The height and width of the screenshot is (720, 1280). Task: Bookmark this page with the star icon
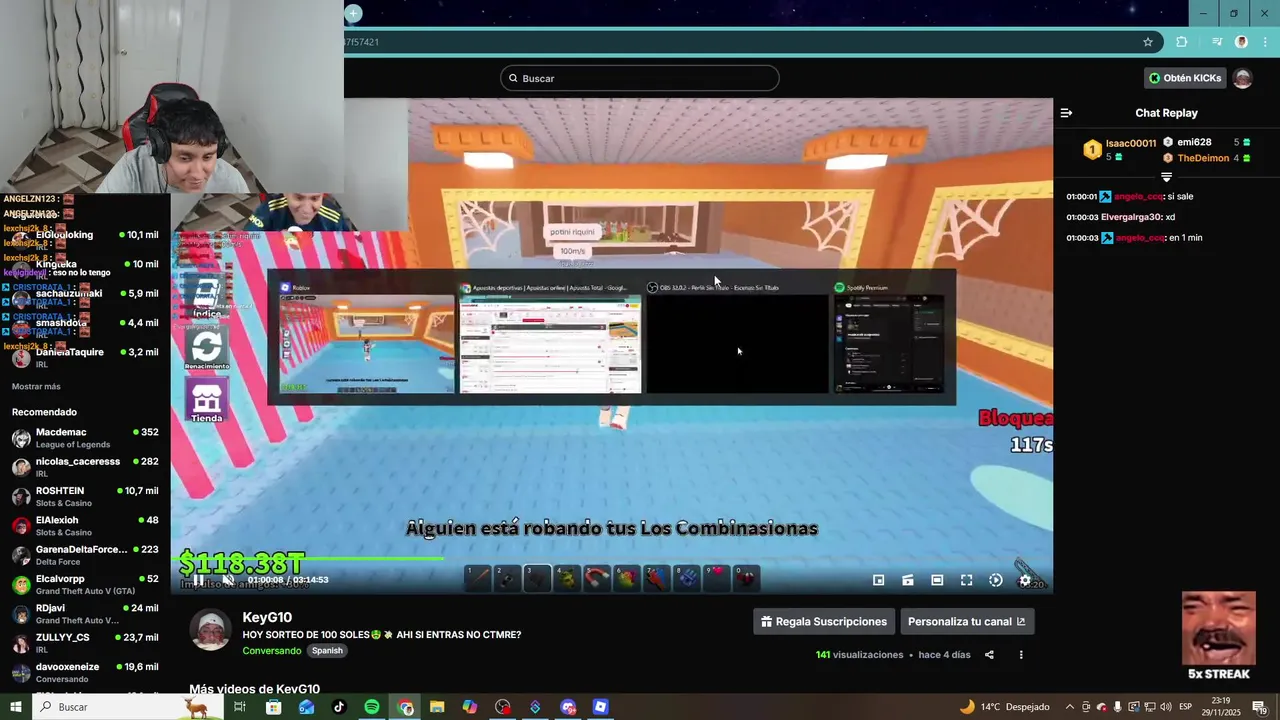(x=1148, y=42)
